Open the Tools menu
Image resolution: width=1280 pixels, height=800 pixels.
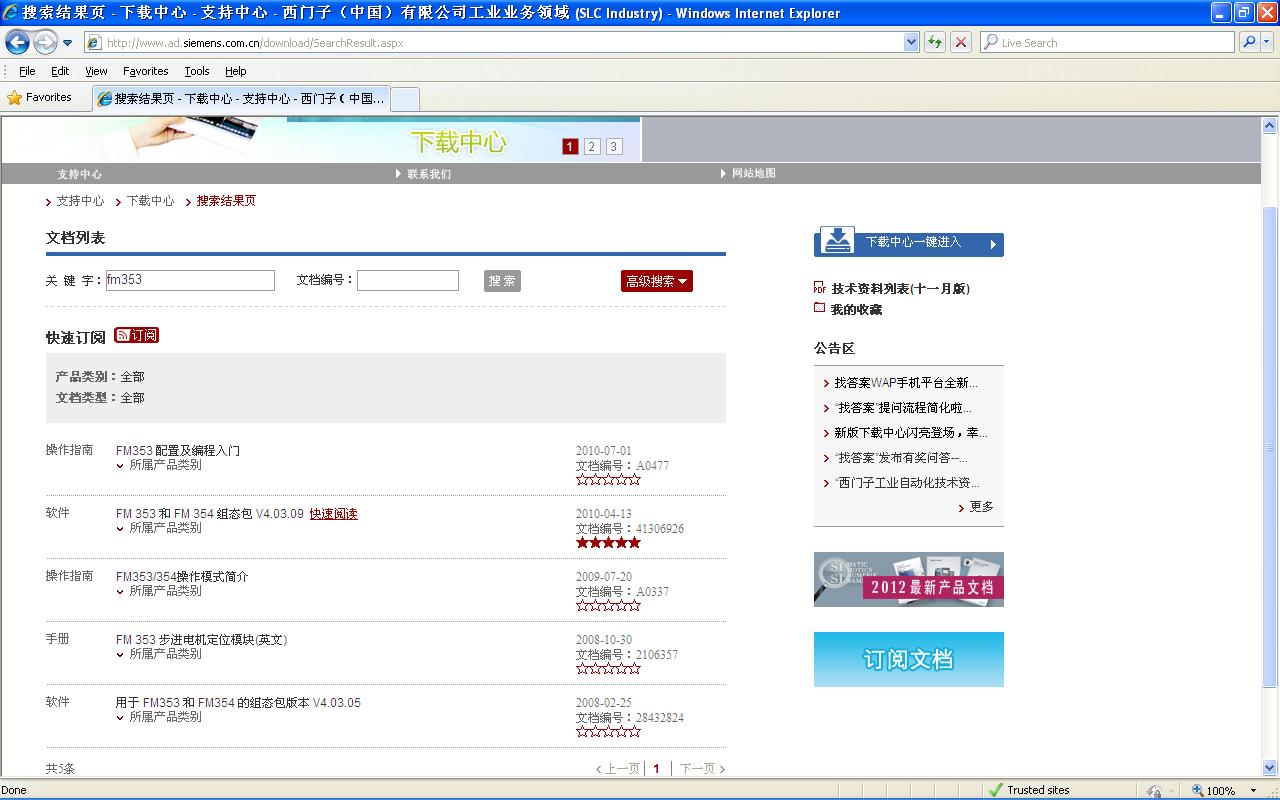197,71
